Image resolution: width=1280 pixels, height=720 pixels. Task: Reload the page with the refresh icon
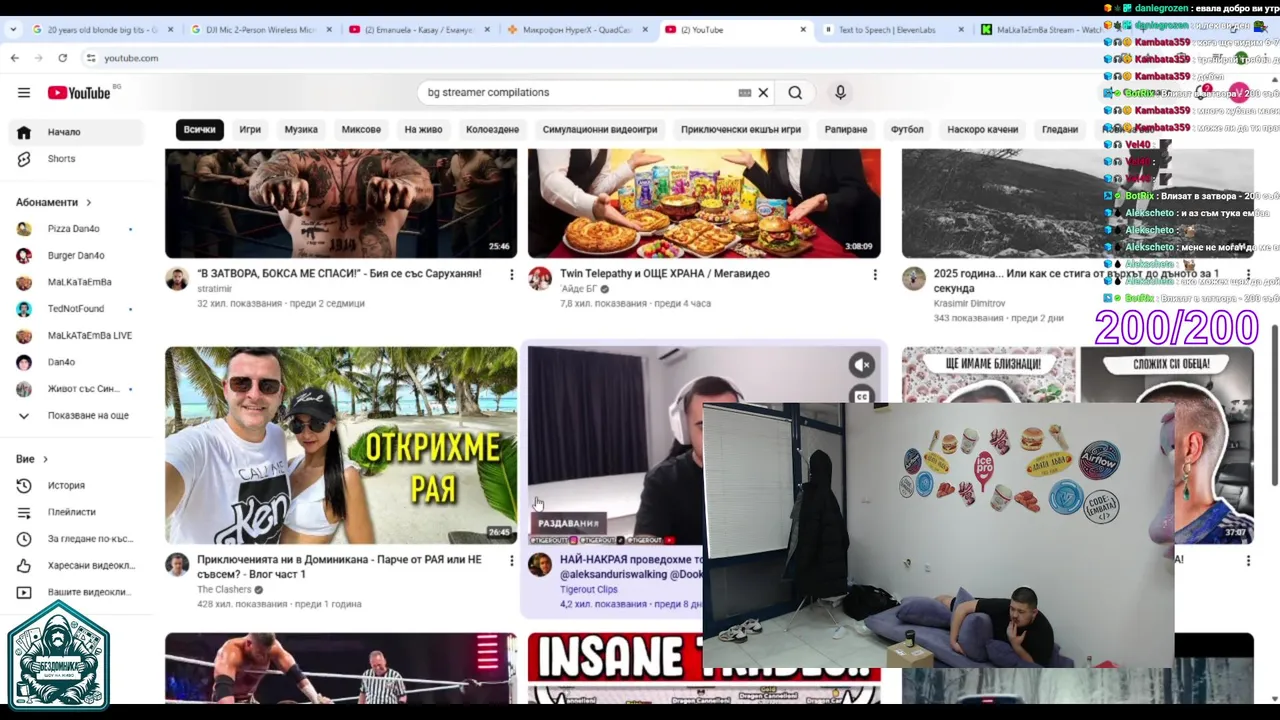click(62, 58)
